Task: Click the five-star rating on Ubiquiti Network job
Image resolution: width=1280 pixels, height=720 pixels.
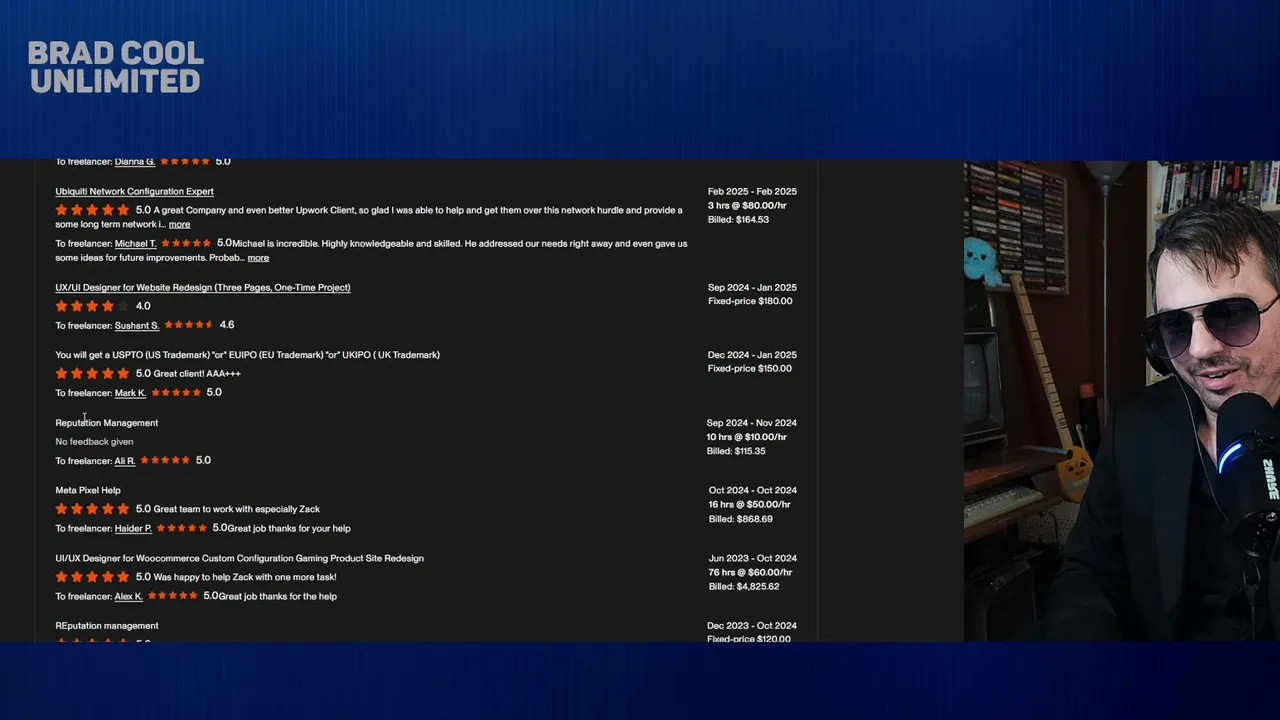Action: tap(93, 210)
